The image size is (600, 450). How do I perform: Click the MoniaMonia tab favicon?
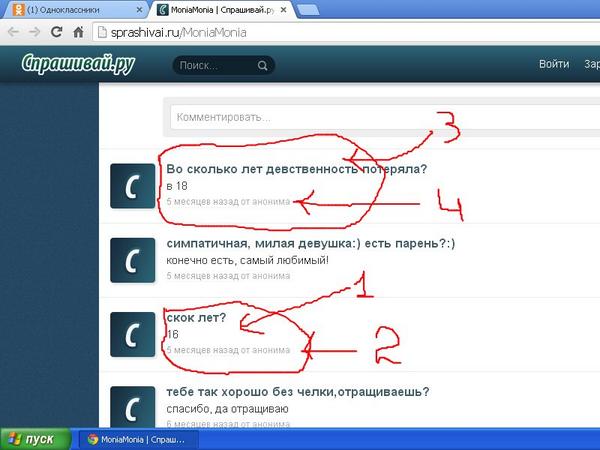pyautogui.click(x=163, y=10)
